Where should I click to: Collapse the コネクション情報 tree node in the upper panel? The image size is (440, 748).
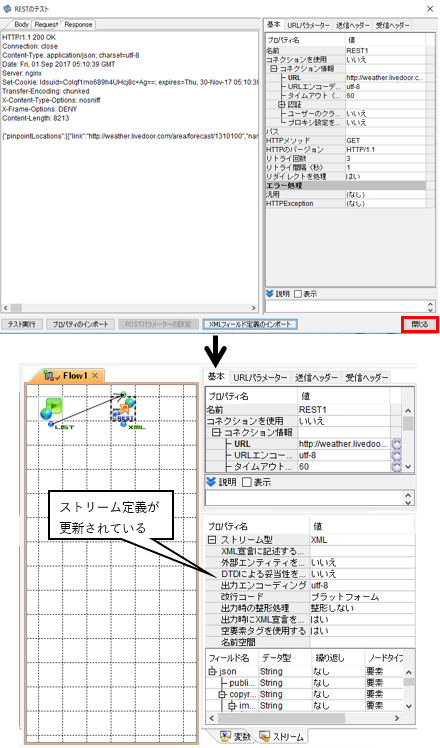click(x=273, y=69)
